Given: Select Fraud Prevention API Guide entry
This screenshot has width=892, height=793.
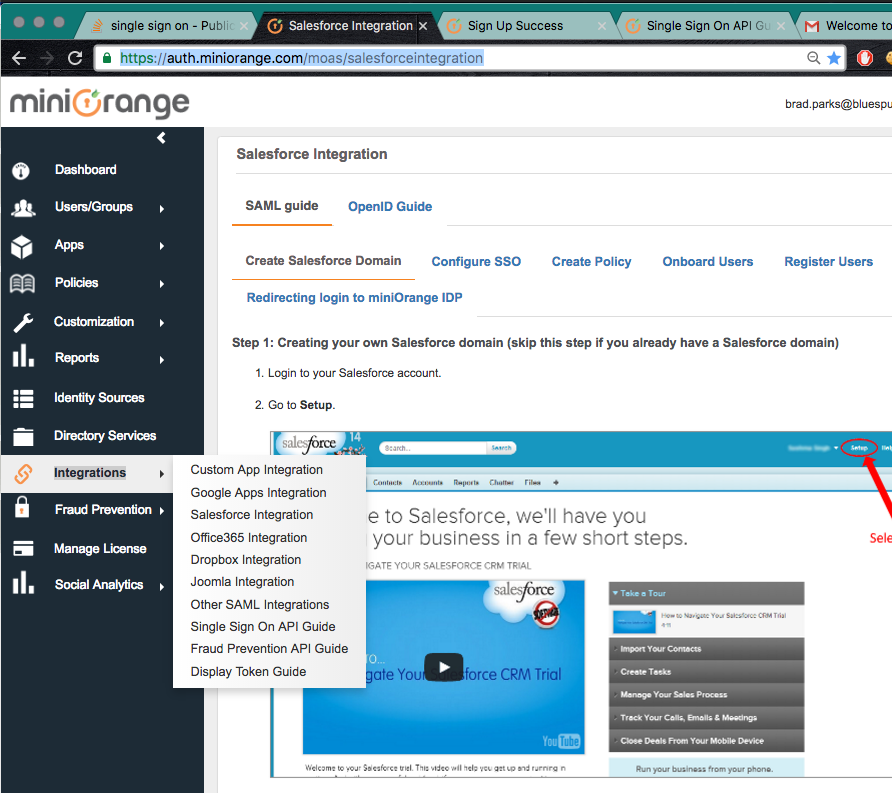Looking at the screenshot, I should [269, 649].
